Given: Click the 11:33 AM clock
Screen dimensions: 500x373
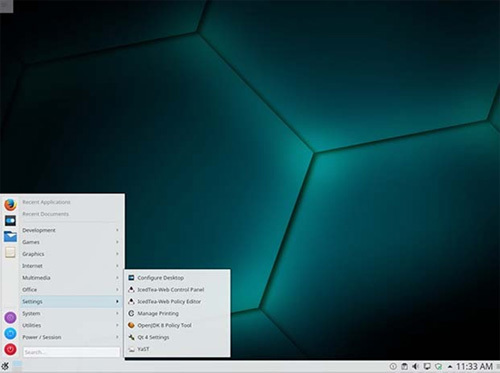Looking at the screenshot, I should (474, 367).
